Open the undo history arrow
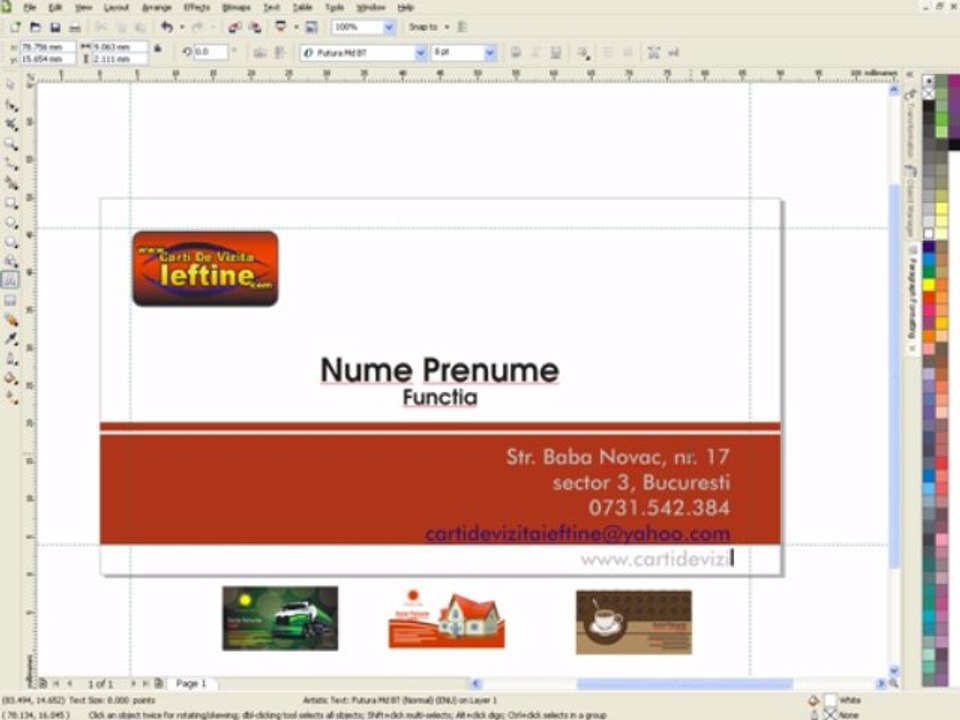Viewport: 960px width, 720px height. (x=182, y=27)
